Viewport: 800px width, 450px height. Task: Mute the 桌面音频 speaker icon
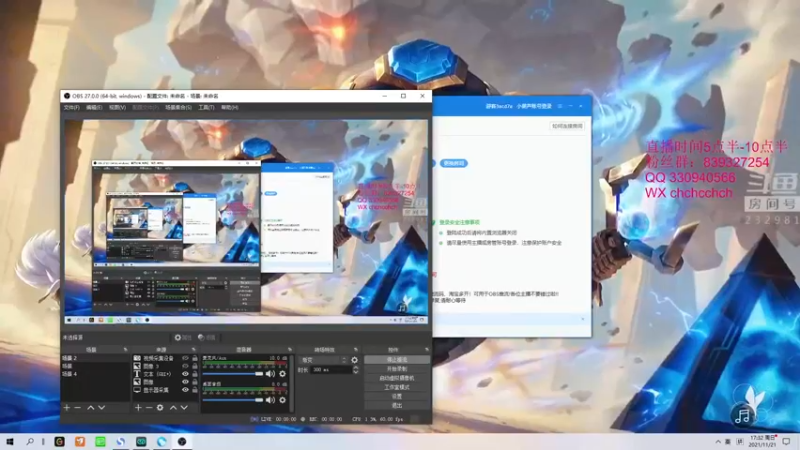coord(270,400)
